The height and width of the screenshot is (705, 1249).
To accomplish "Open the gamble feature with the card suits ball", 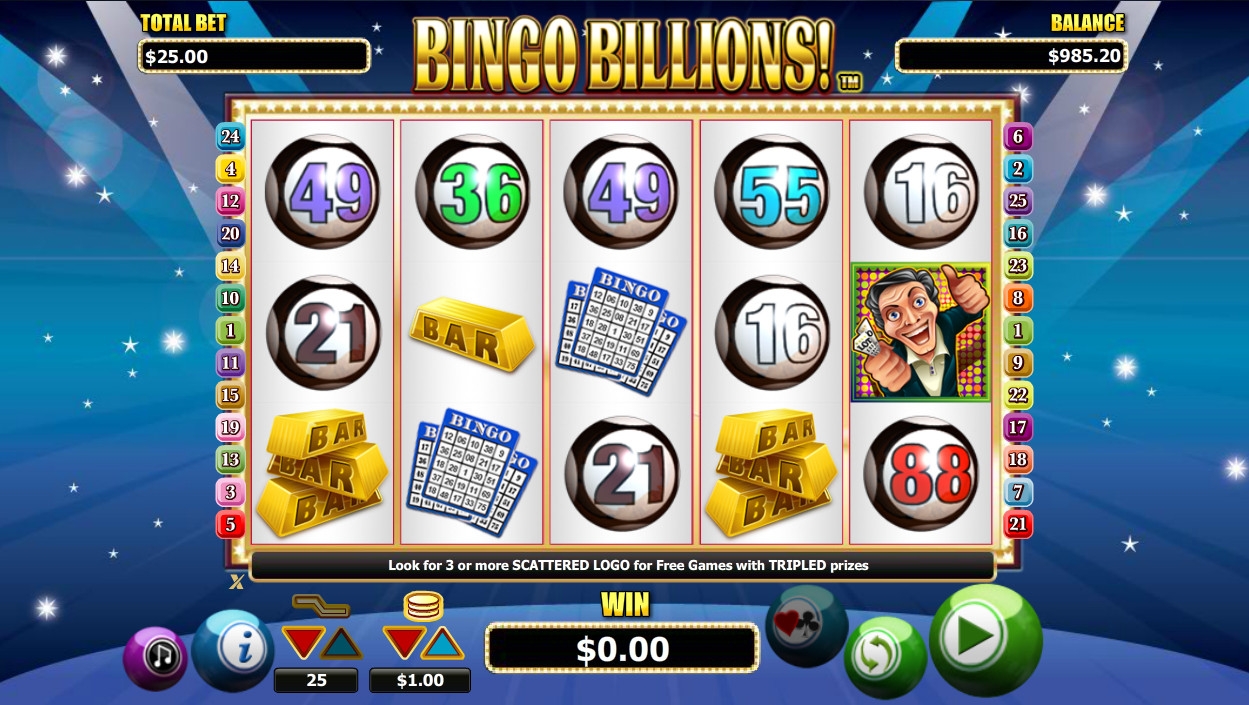I will pos(805,626).
